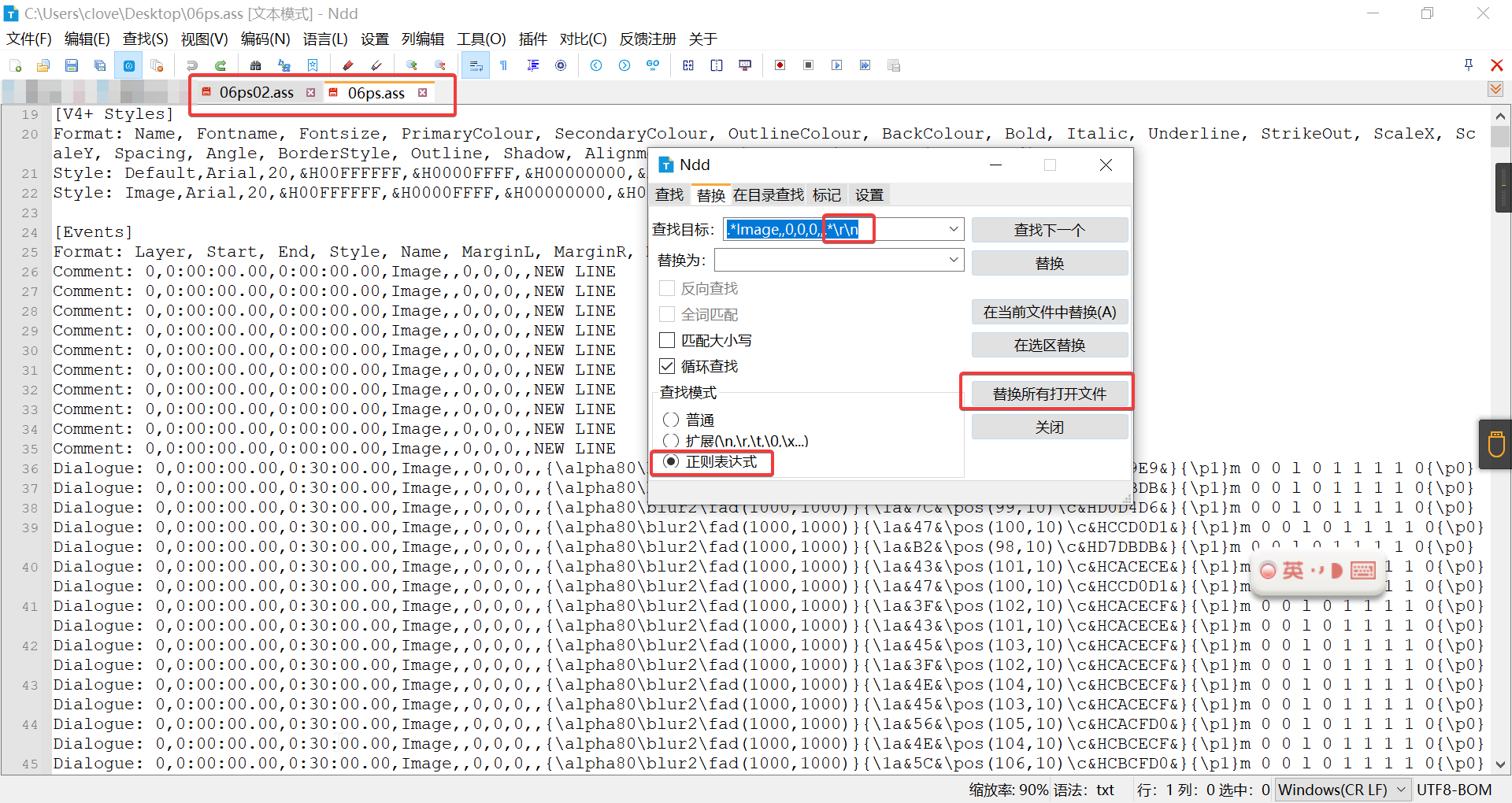The height and width of the screenshot is (803, 1512).
Task: Enable the 匹配大小写 checkbox
Action: (667, 340)
